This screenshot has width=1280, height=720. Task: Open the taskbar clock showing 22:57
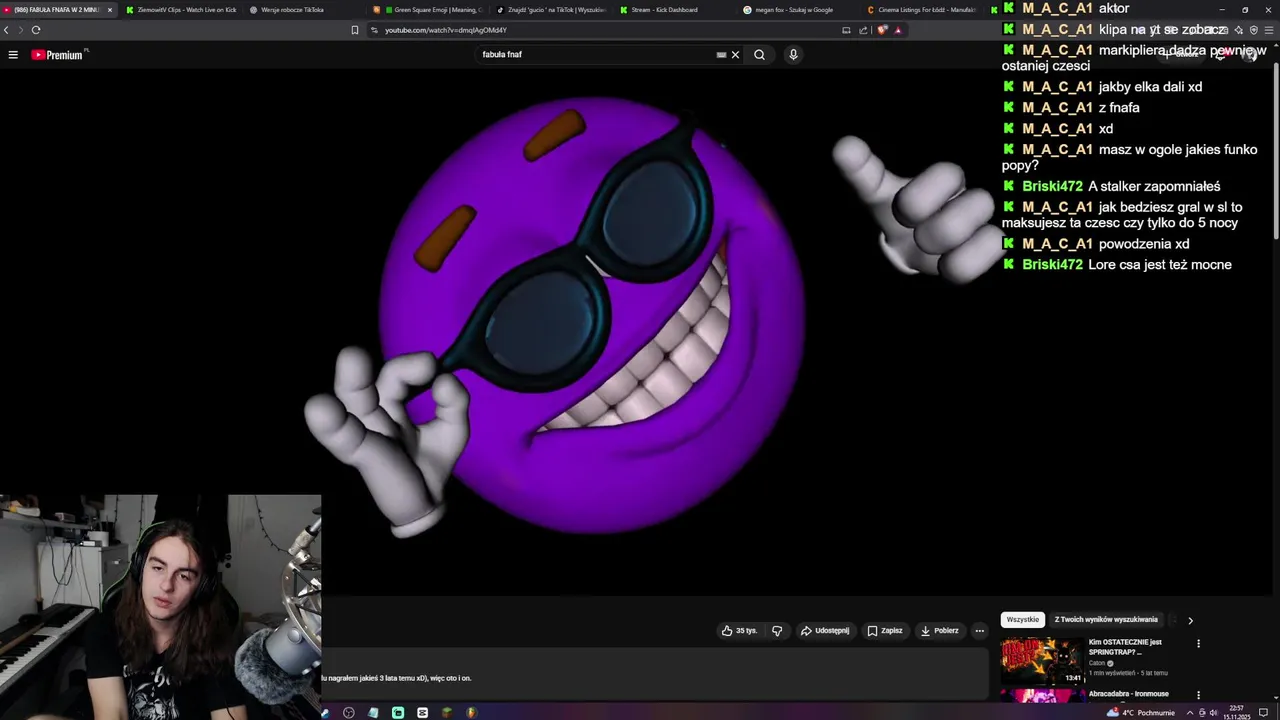[1237, 712]
